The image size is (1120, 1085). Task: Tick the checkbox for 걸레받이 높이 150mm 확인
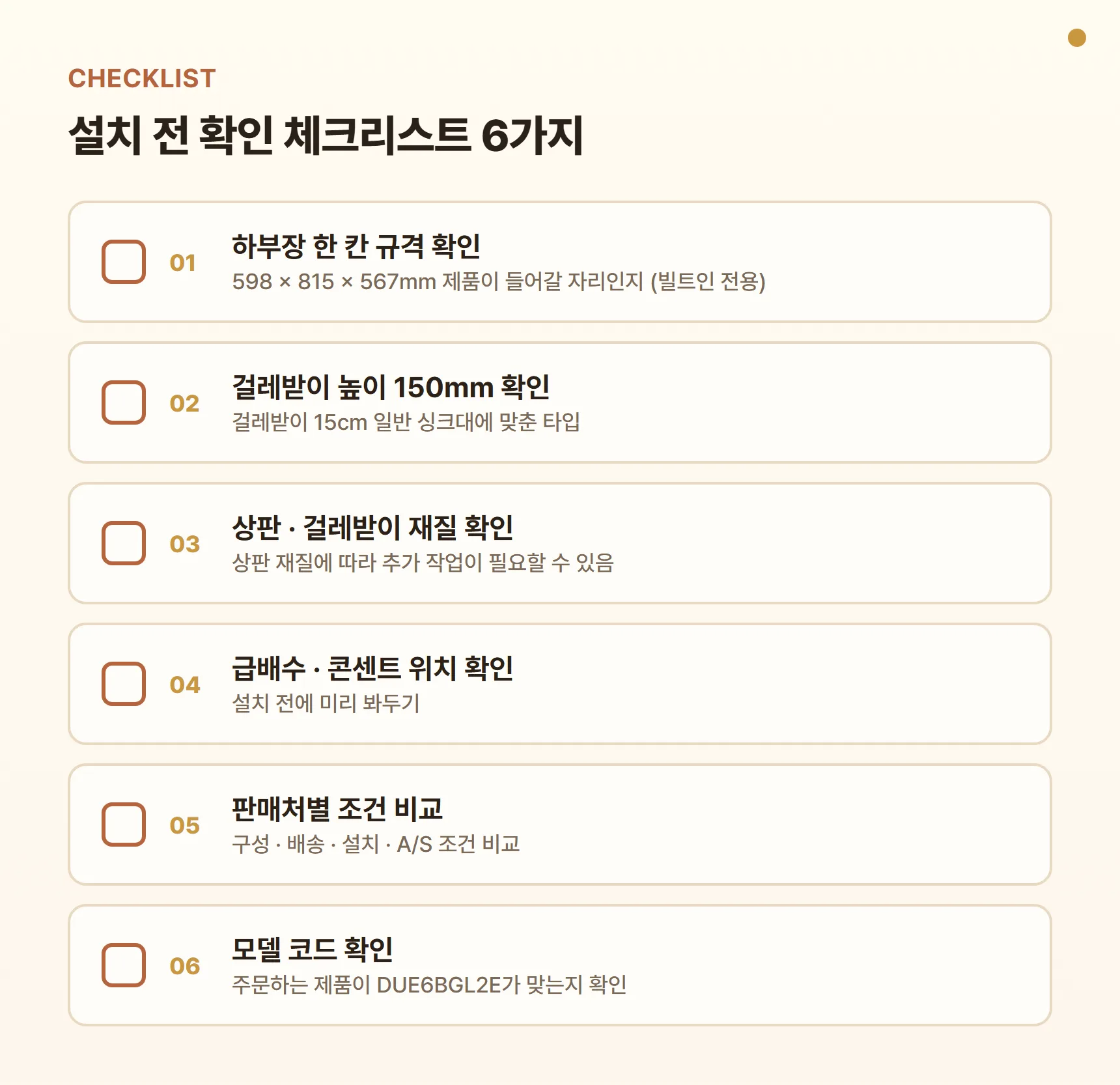click(x=124, y=402)
